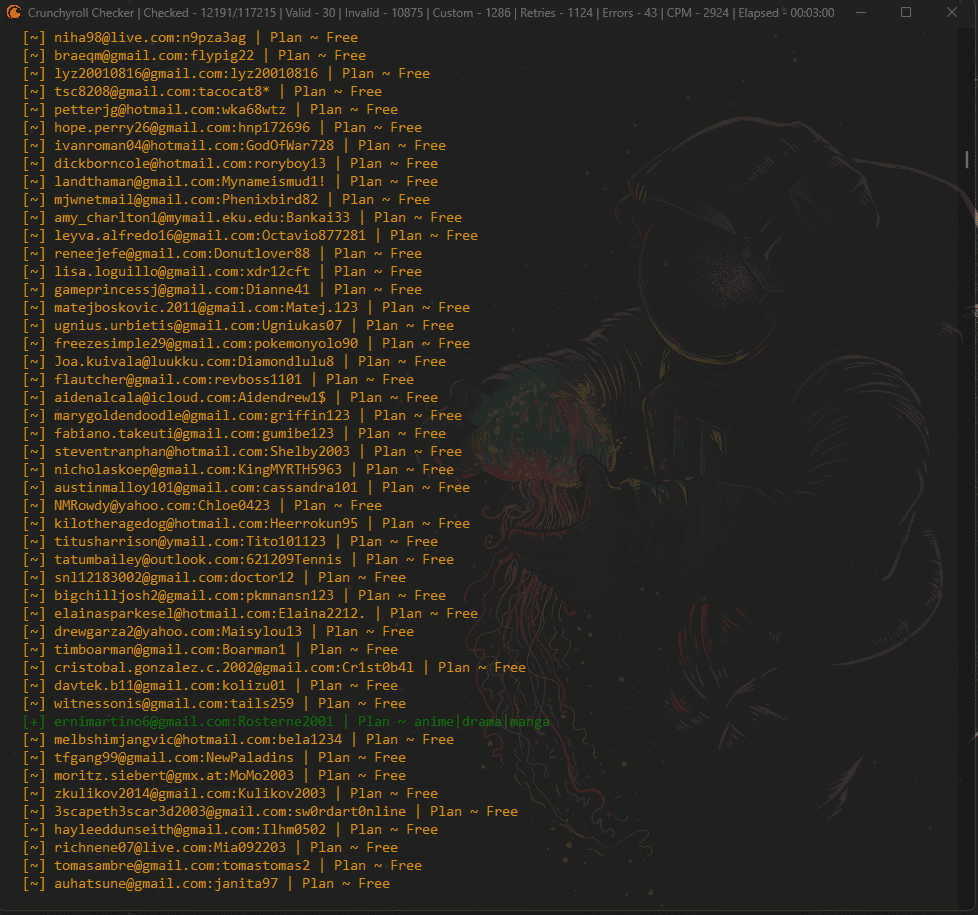Screen dimensions: 978x915
Task: Click the 'Valid - 30' counter in title
Action: point(310,13)
